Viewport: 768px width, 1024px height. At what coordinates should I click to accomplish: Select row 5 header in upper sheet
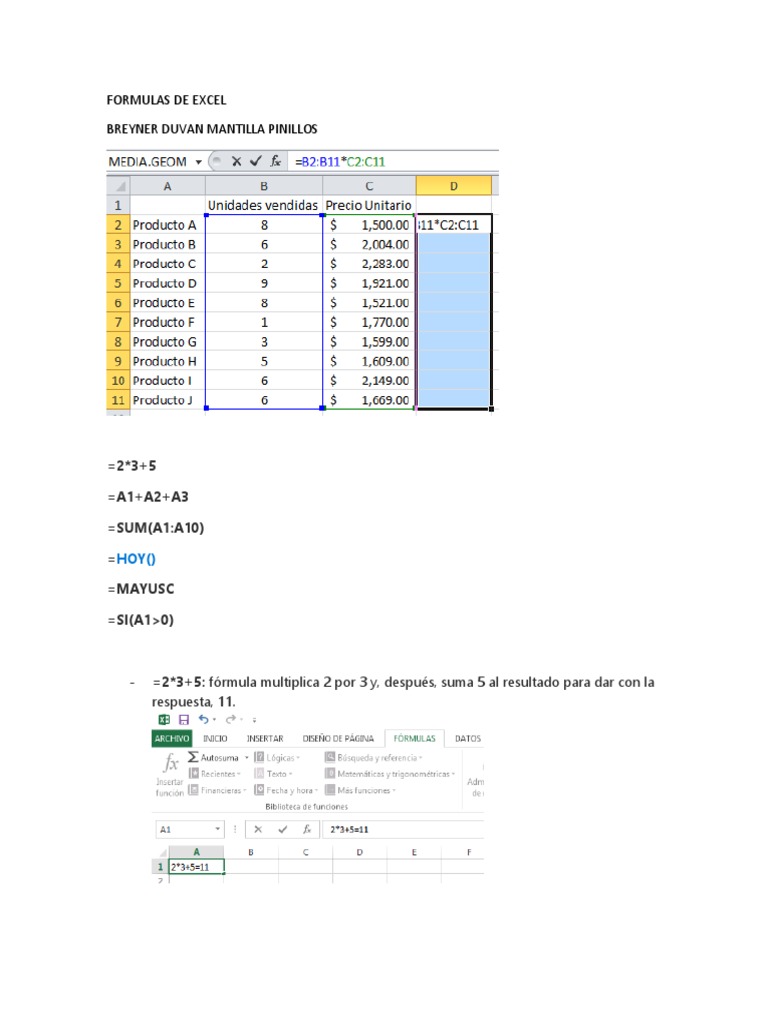click(x=118, y=283)
